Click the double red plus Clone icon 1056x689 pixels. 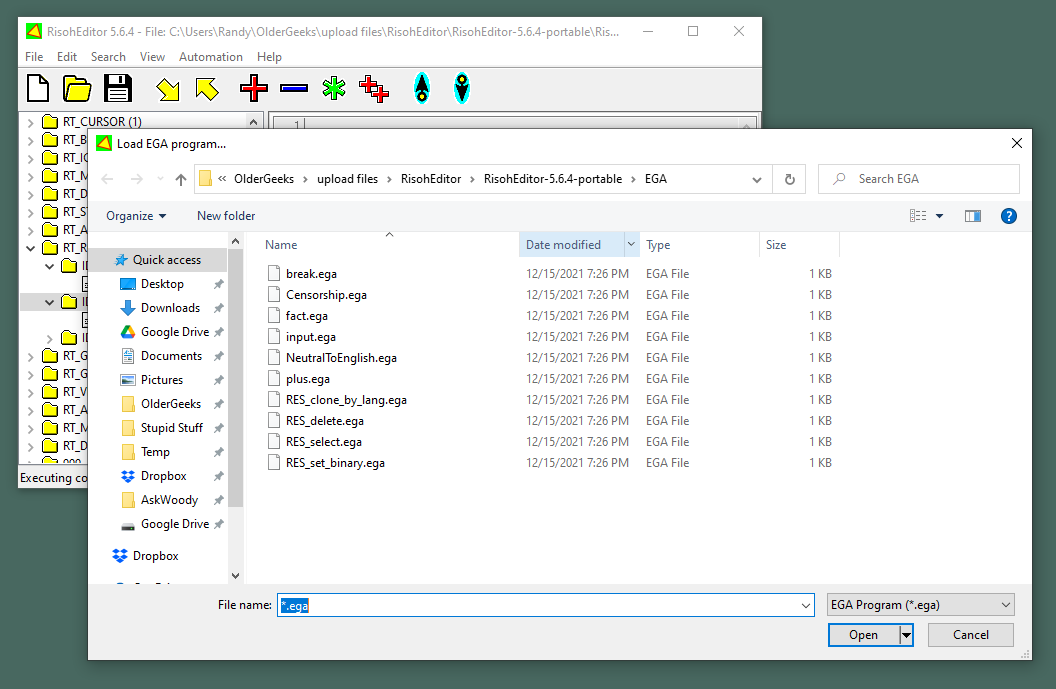click(374, 88)
